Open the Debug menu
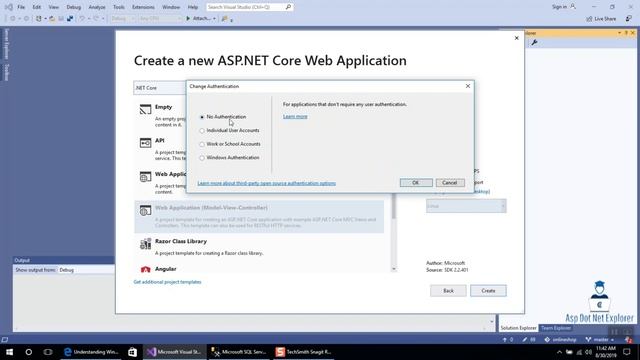The height and width of the screenshot is (360, 640). point(73,7)
